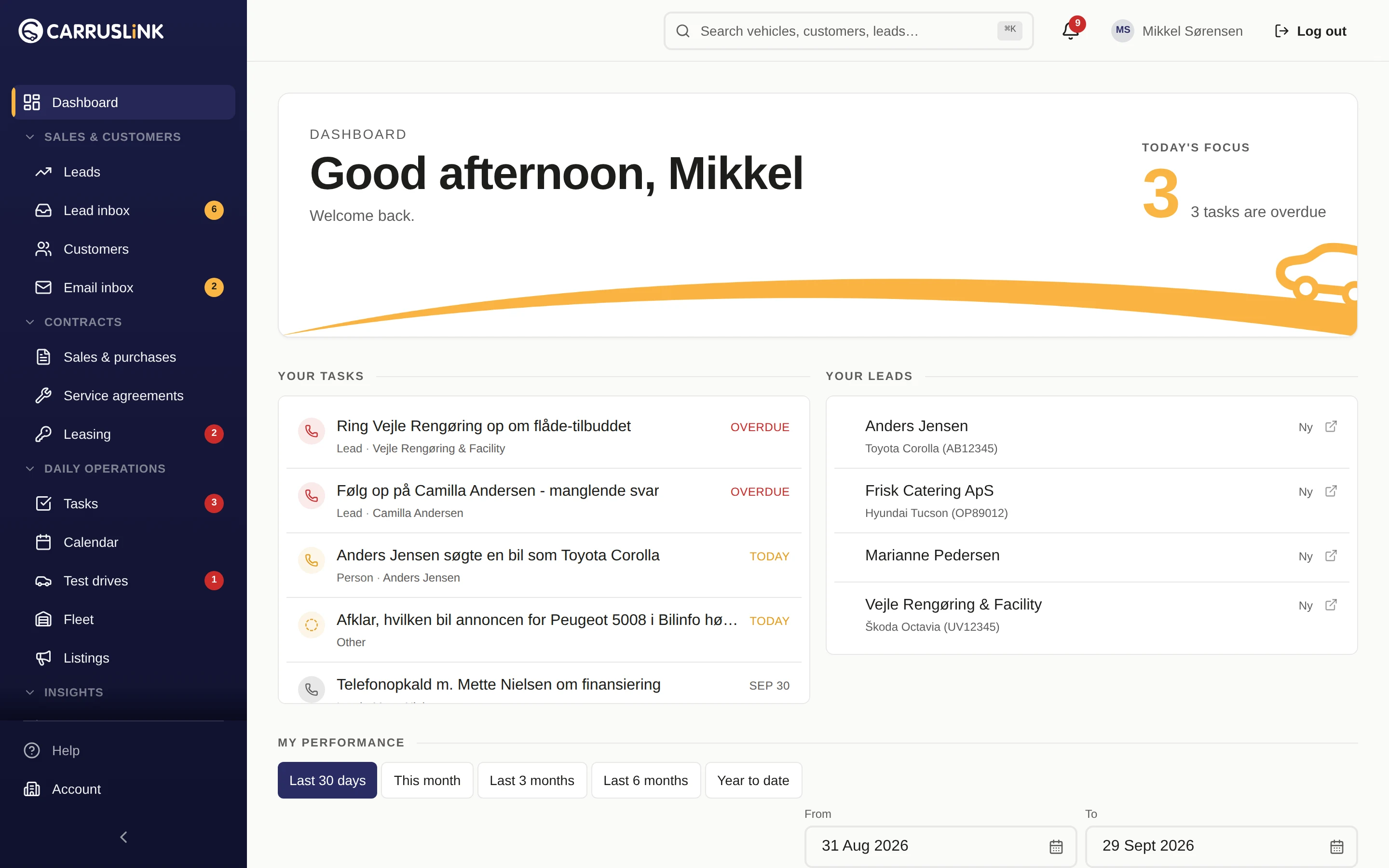Screen dimensions: 1389x868
Task: Click phone icon of Telefonopkald Mette Nielsen task
Action: point(312,689)
